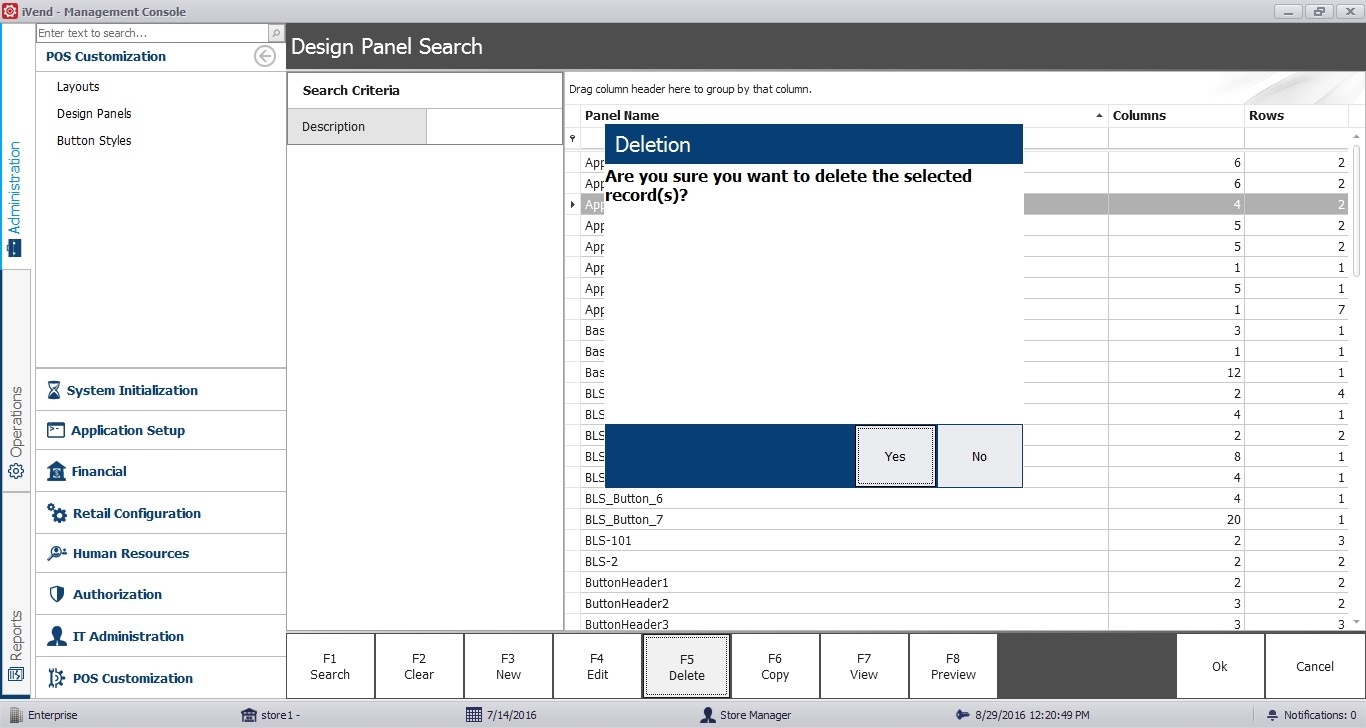Select Button Styles in the navigation
The width and height of the screenshot is (1366, 728).
coord(94,141)
